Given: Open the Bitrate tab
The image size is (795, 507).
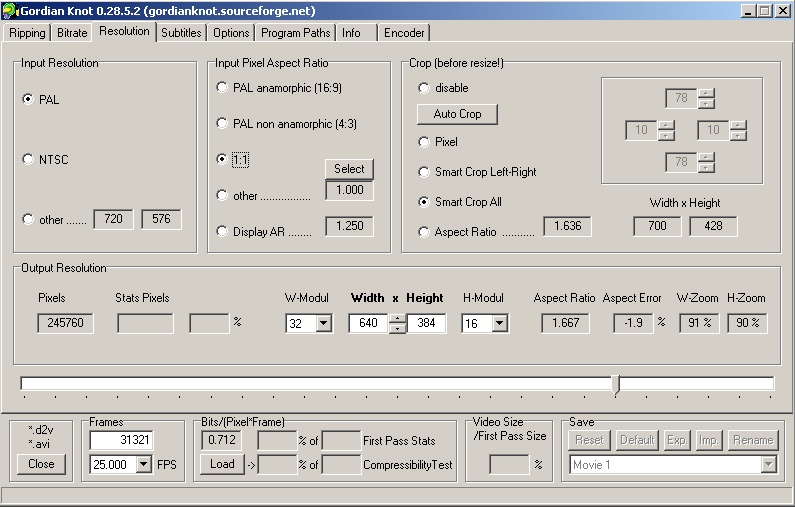Looking at the screenshot, I should [72, 33].
